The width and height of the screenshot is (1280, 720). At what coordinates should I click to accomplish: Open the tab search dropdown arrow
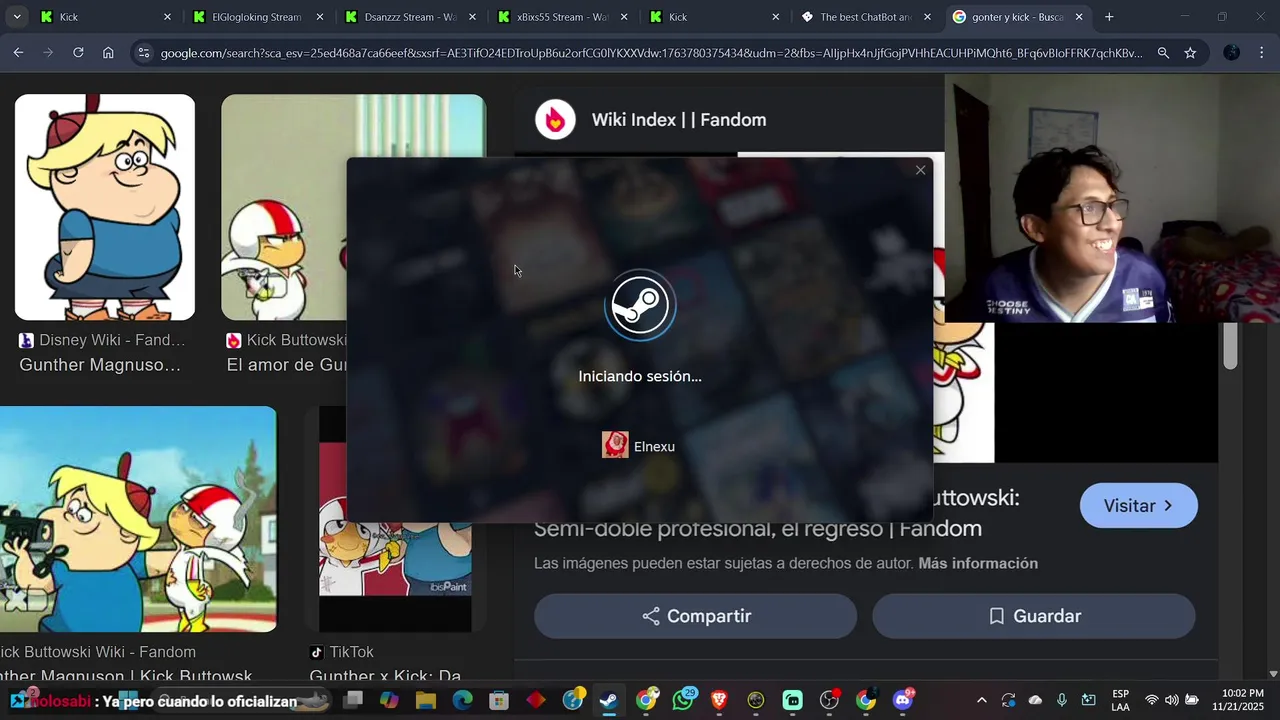[x=16, y=17]
